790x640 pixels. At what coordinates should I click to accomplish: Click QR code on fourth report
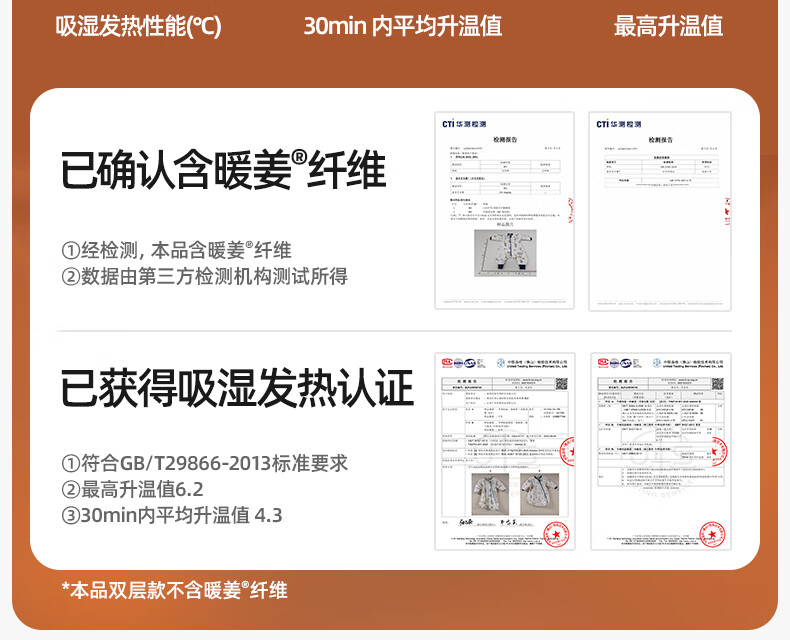point(717,384)
